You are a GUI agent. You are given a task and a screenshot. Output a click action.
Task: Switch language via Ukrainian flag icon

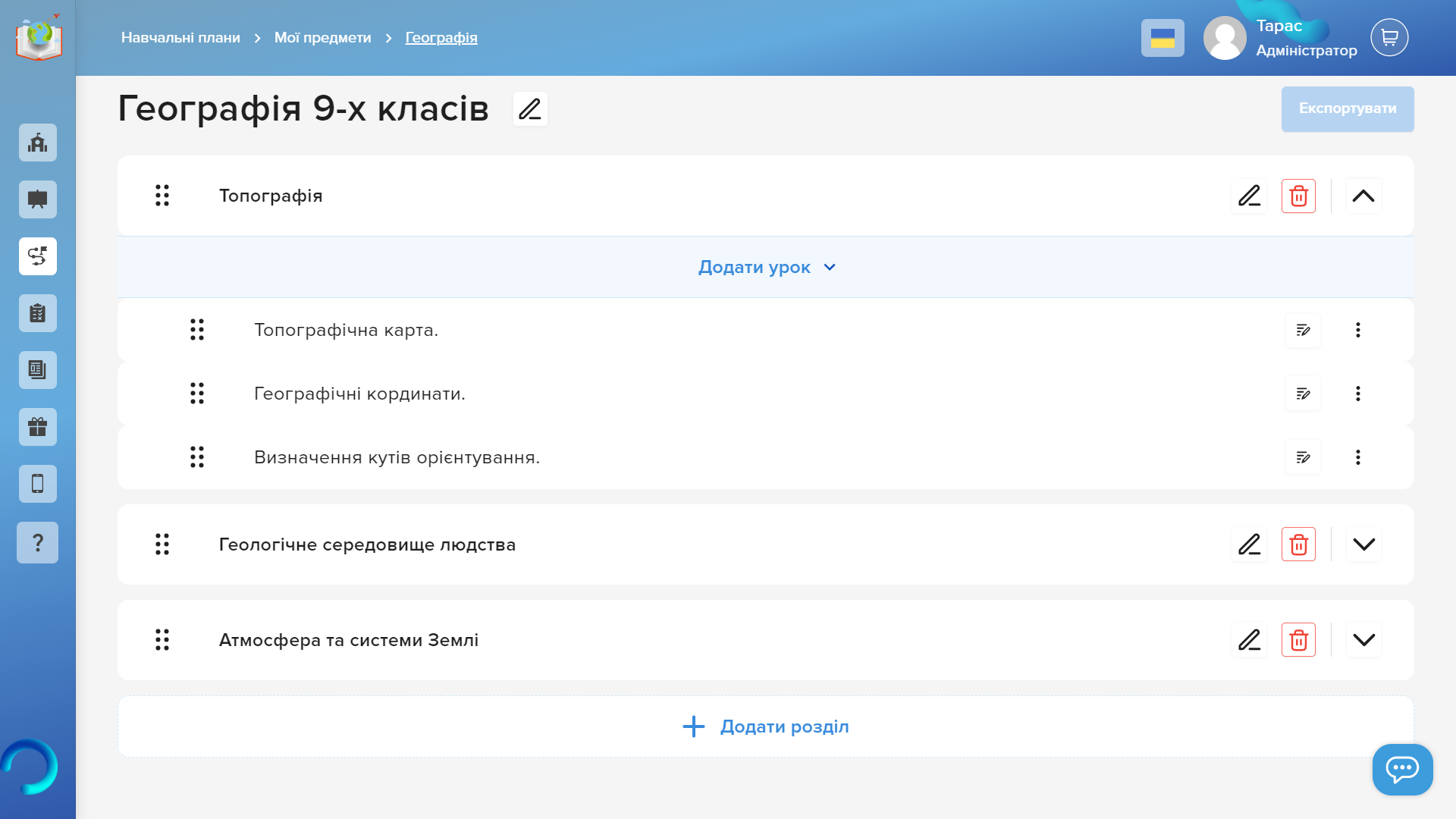(x=1163, y=38)
